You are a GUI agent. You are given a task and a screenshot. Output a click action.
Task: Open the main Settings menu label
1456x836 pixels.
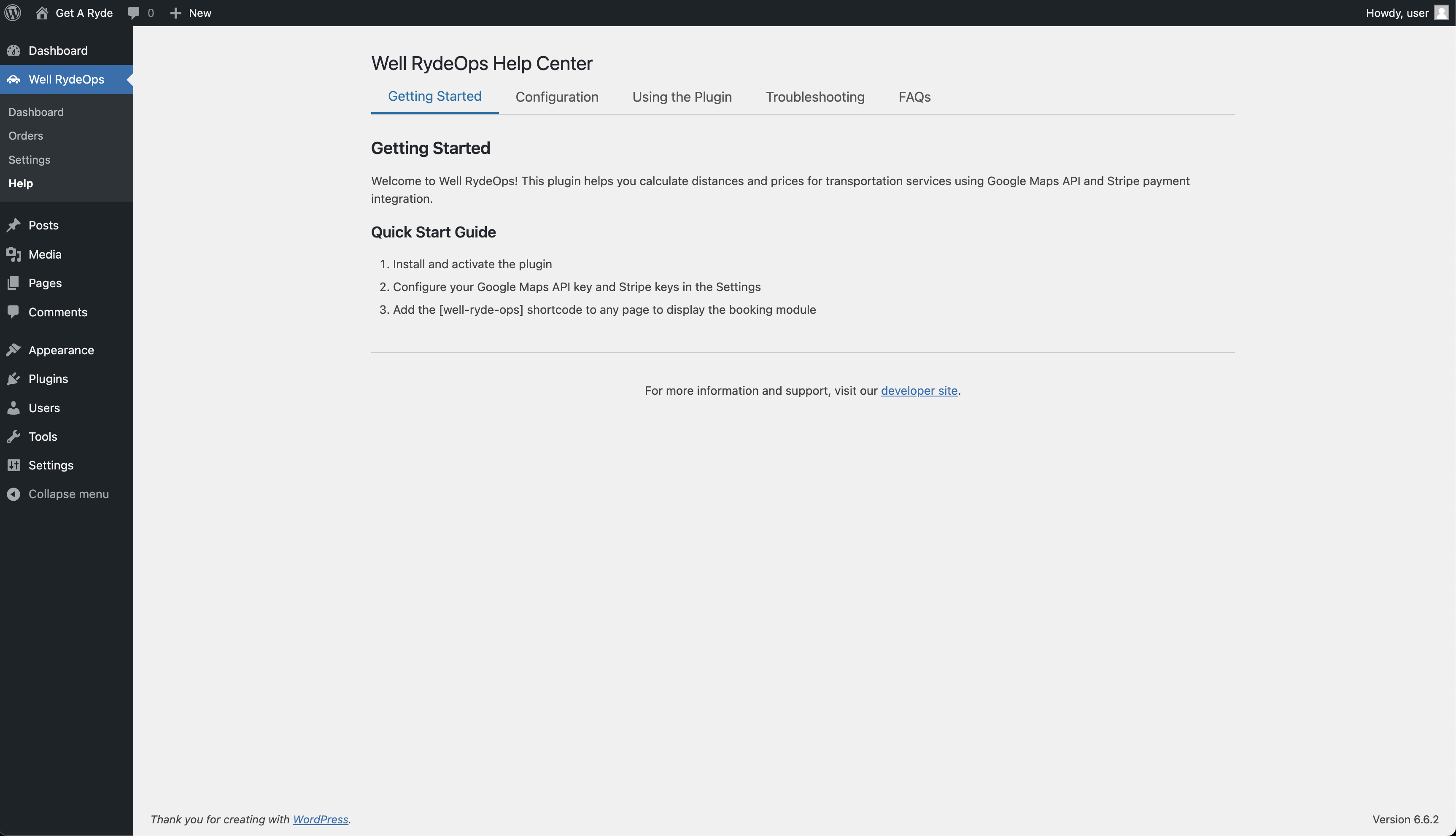point(51,465)
